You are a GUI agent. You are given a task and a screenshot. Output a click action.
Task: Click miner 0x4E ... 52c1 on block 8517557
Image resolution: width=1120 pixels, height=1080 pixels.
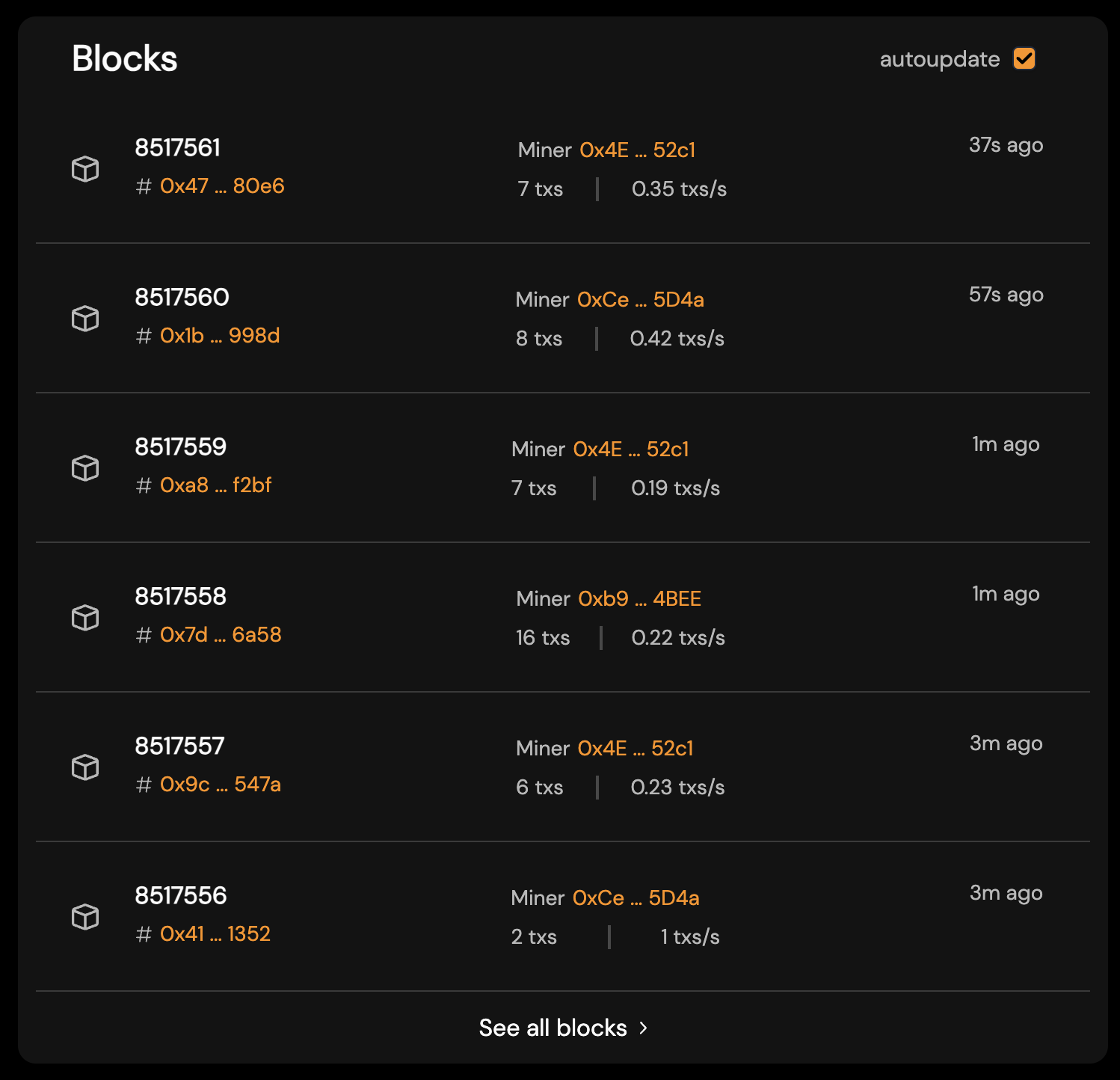coord(636,748)
